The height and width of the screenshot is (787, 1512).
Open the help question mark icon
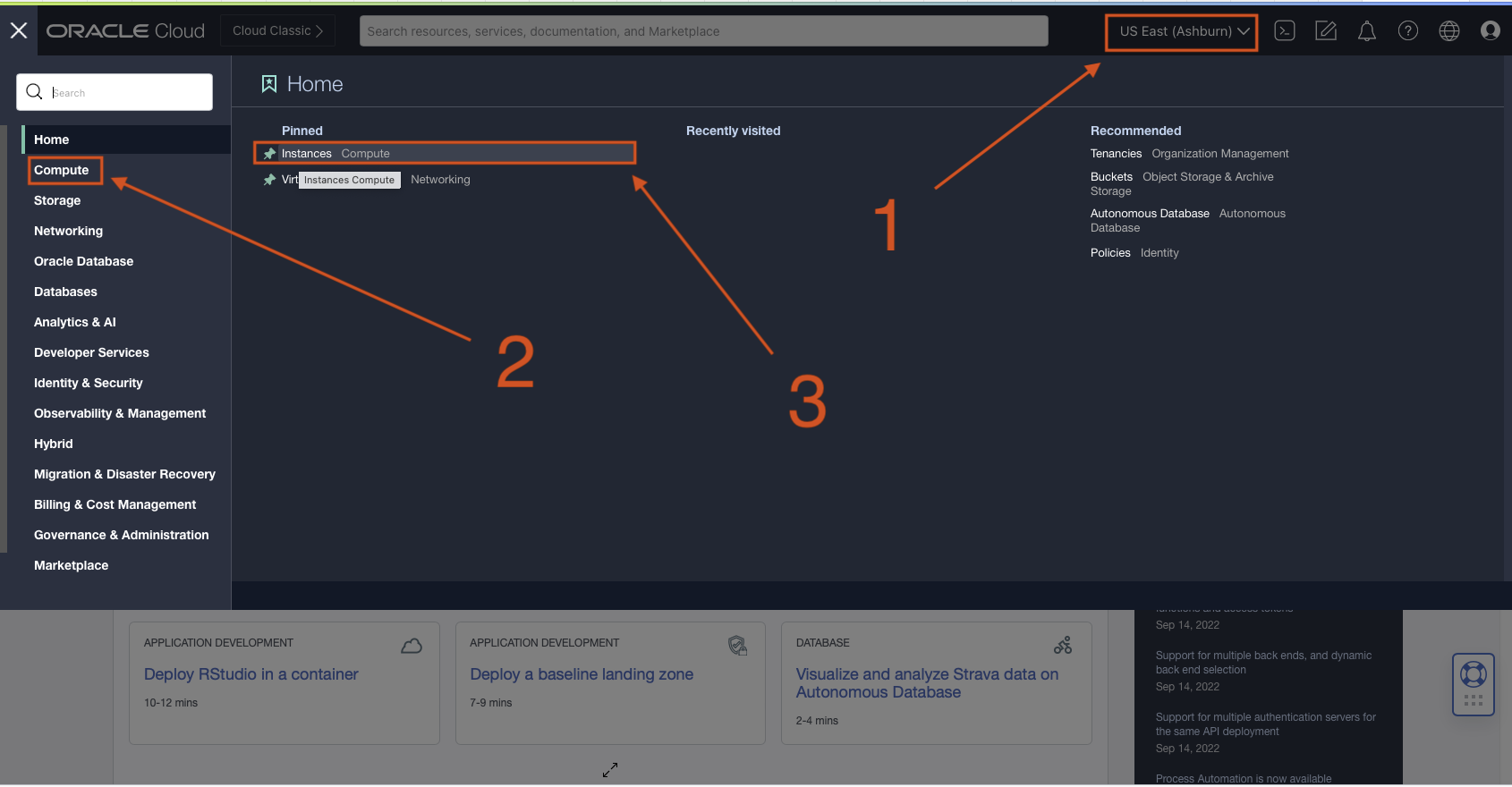coord(1407,31)
